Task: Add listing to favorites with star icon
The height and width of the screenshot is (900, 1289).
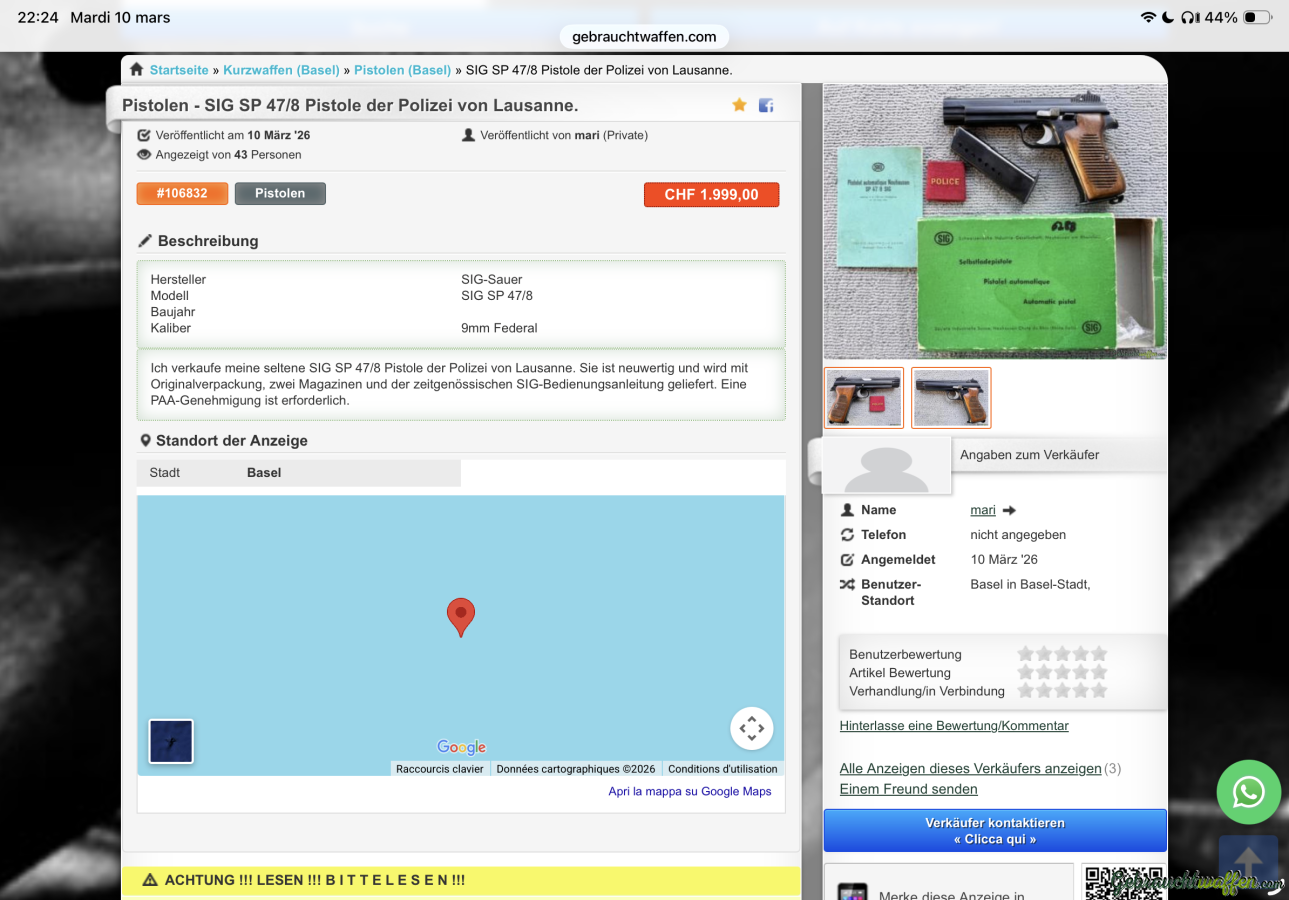Action: coord(739,105)
